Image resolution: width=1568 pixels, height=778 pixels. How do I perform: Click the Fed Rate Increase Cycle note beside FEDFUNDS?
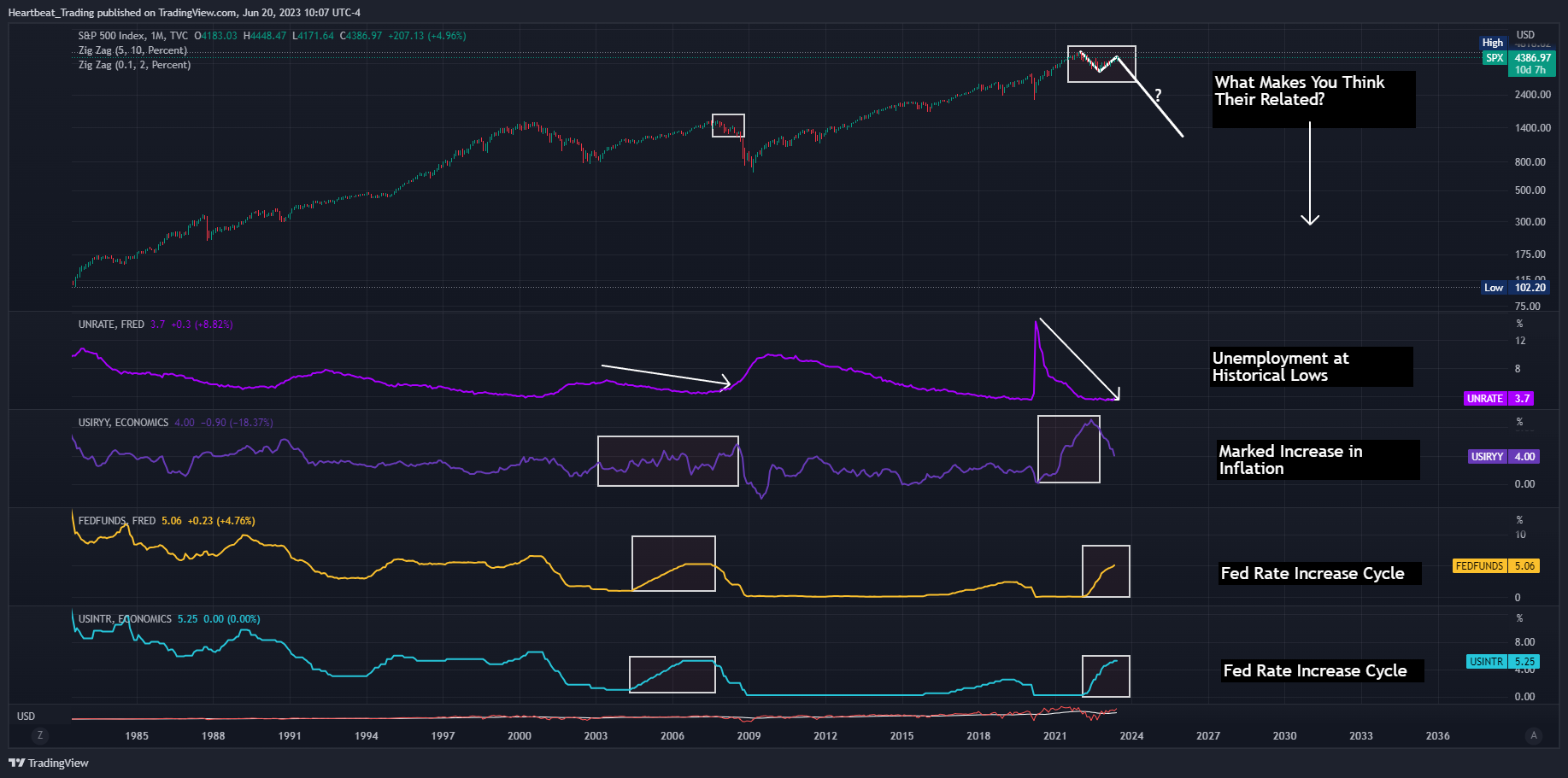(x=1320, y=573)
